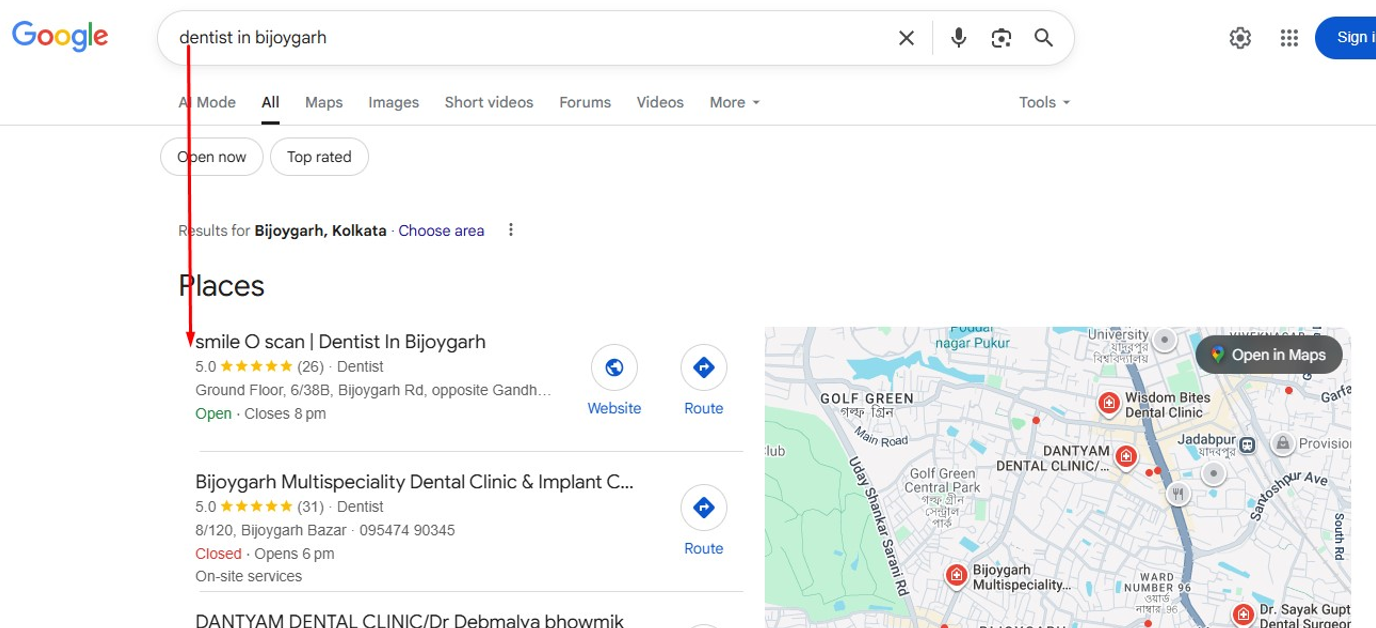Open the Videos tab
The height and width of the screenshot is (628, 1376).
[660, 102]
